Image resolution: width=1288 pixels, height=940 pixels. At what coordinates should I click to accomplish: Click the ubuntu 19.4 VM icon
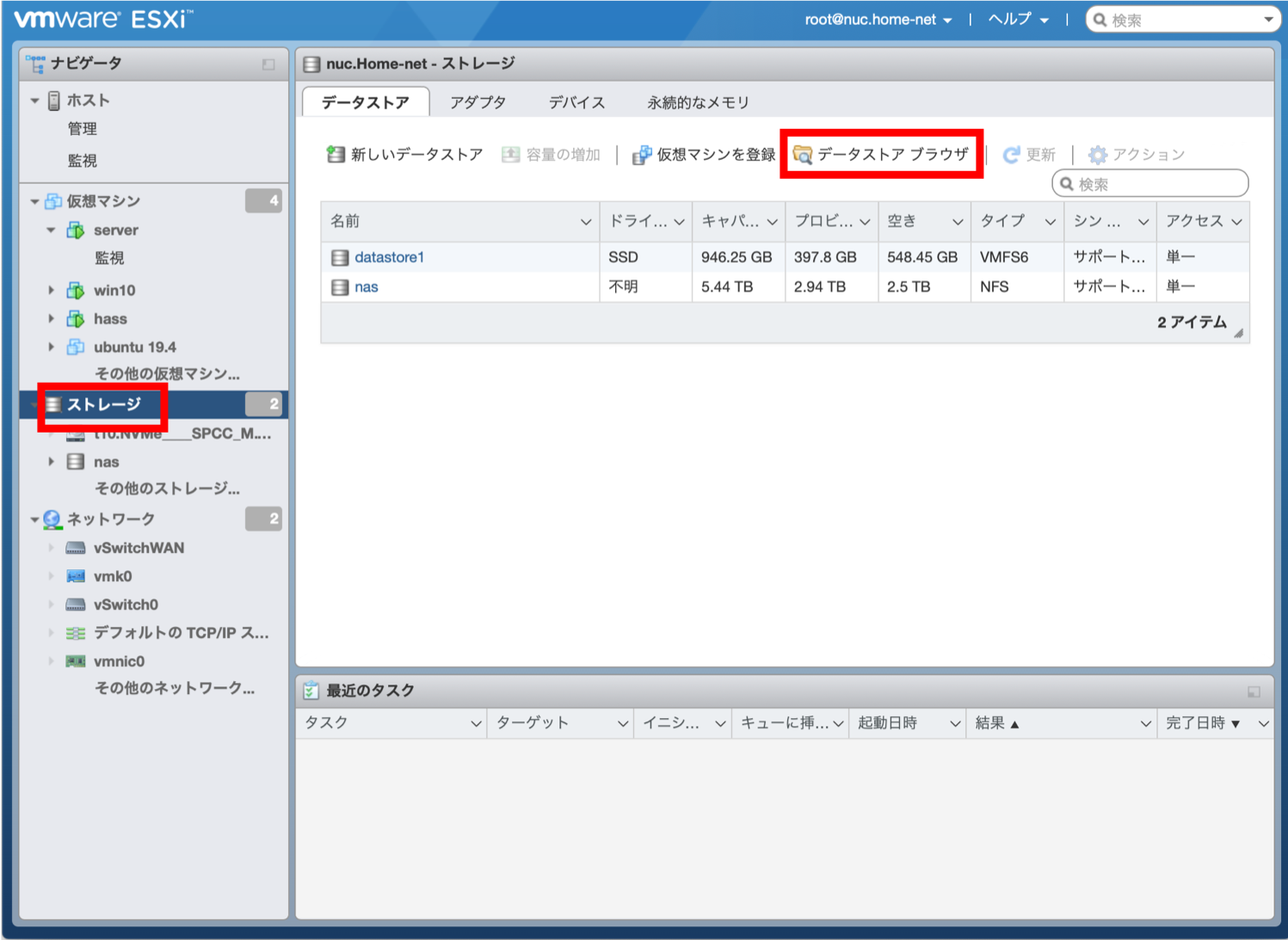click(x=76, y=347)
